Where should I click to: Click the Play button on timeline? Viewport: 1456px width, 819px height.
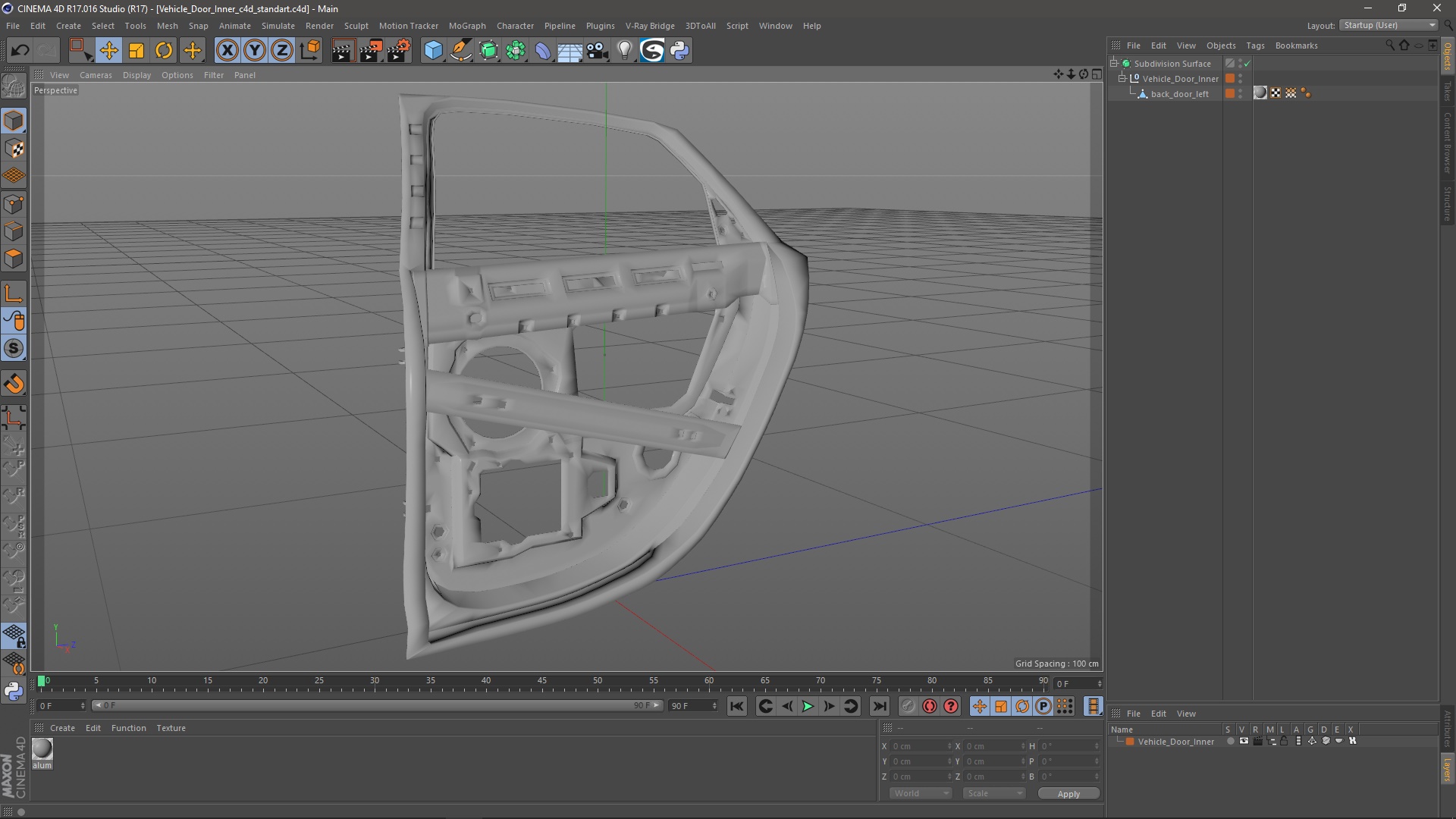click(808, 705)
